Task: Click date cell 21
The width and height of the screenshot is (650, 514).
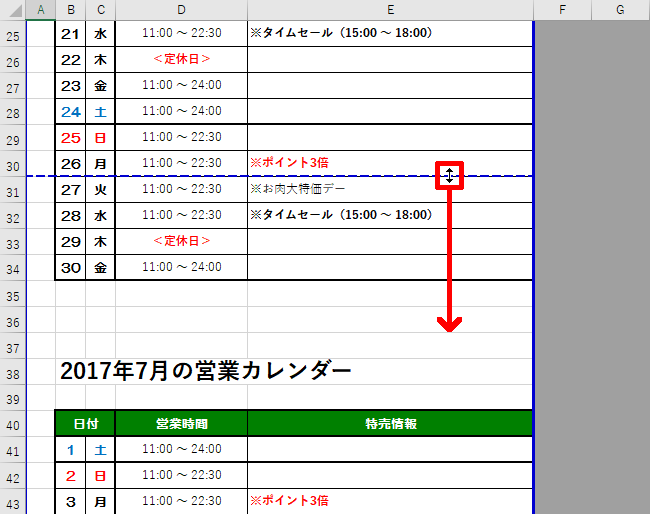Action: (x=70, y=34)
